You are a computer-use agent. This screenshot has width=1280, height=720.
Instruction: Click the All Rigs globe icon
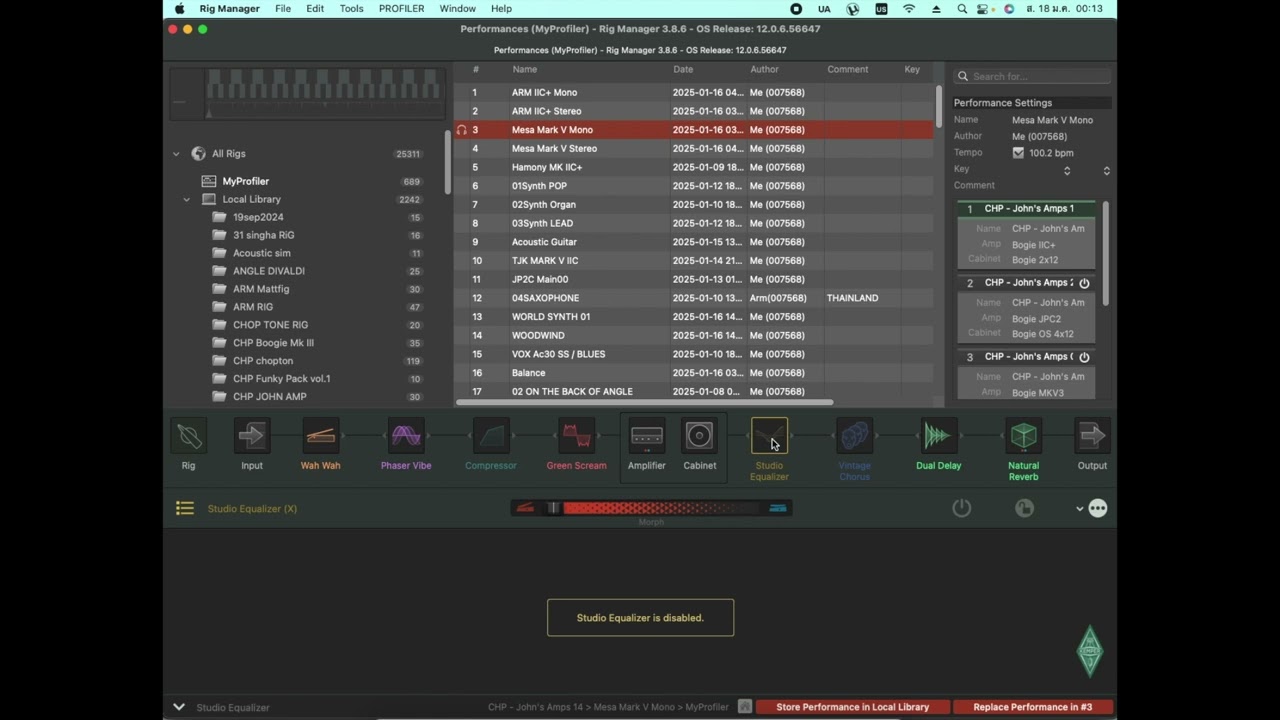pos(198,154)
